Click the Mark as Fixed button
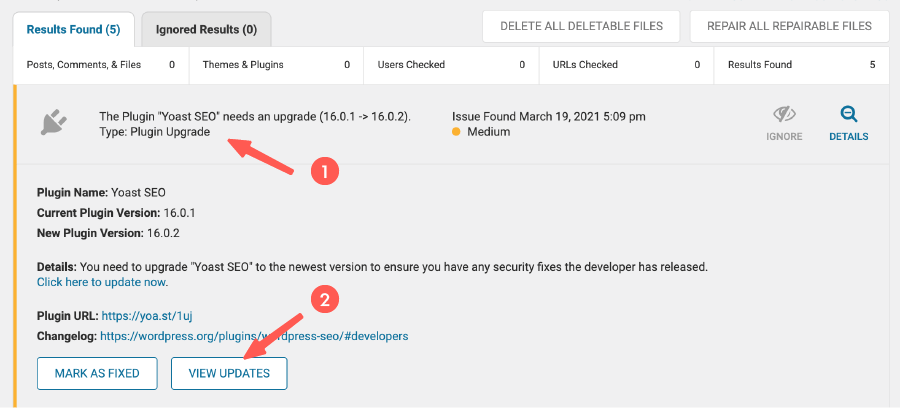This screenshot has width=900, height=408. 97,373
